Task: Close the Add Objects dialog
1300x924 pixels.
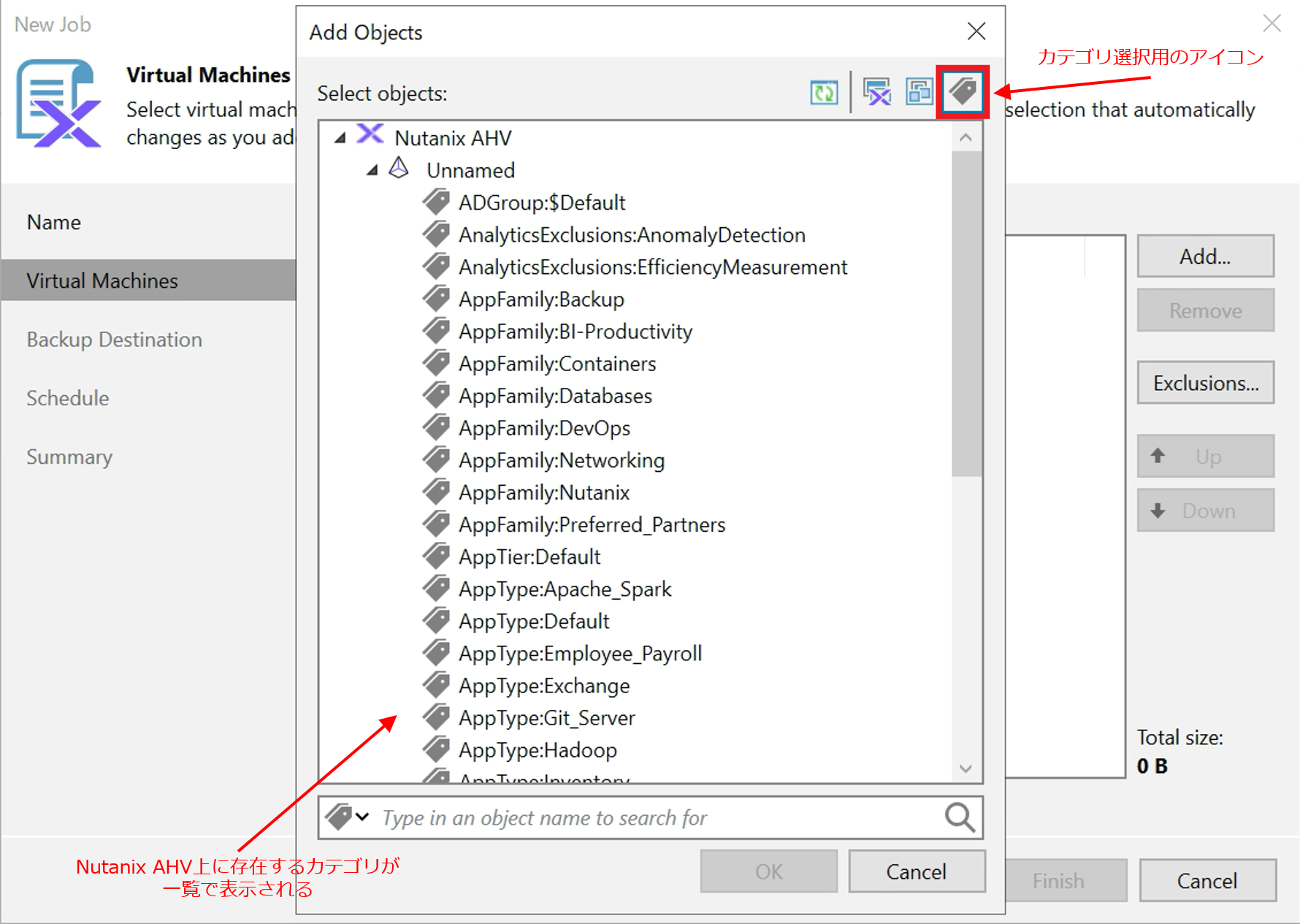Action: point(976,31)
